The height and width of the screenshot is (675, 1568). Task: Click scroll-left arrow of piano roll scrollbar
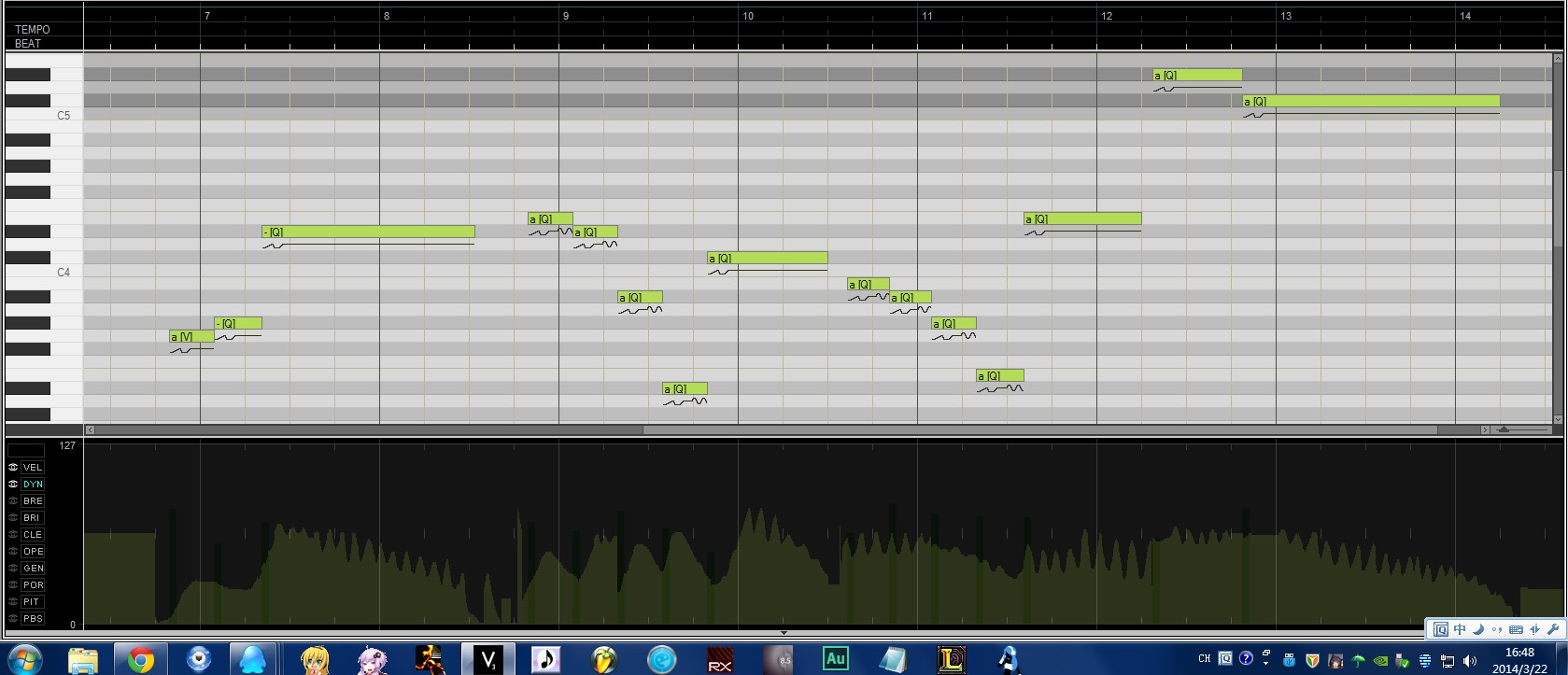(90, 429)
